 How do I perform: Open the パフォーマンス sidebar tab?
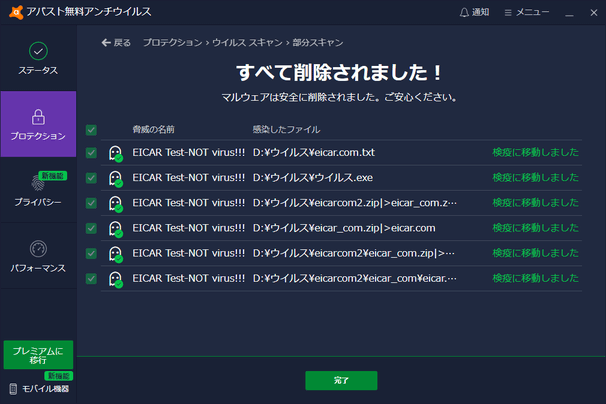[38, 256]
